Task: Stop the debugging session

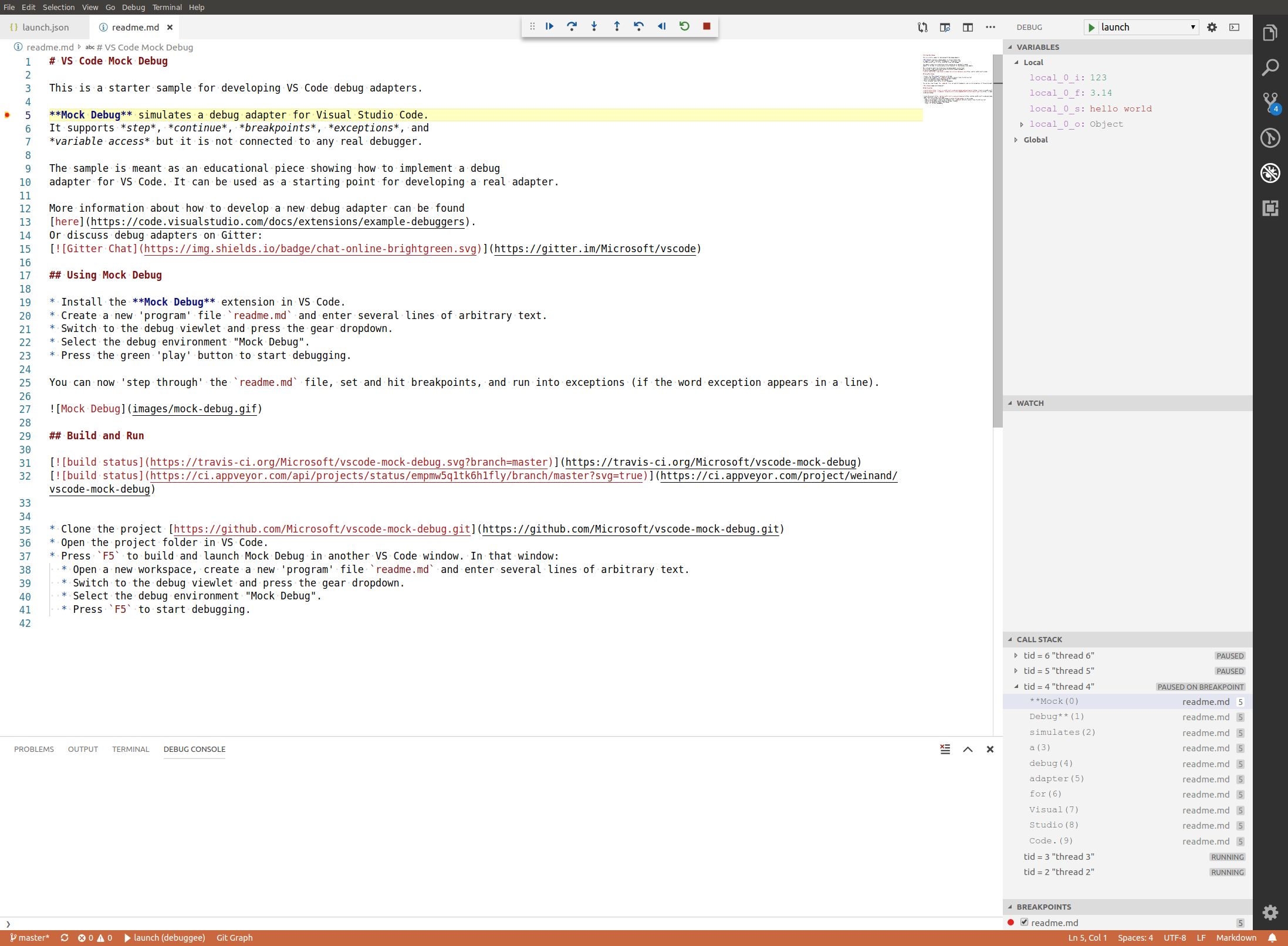Action: click(x=706, y=26)
